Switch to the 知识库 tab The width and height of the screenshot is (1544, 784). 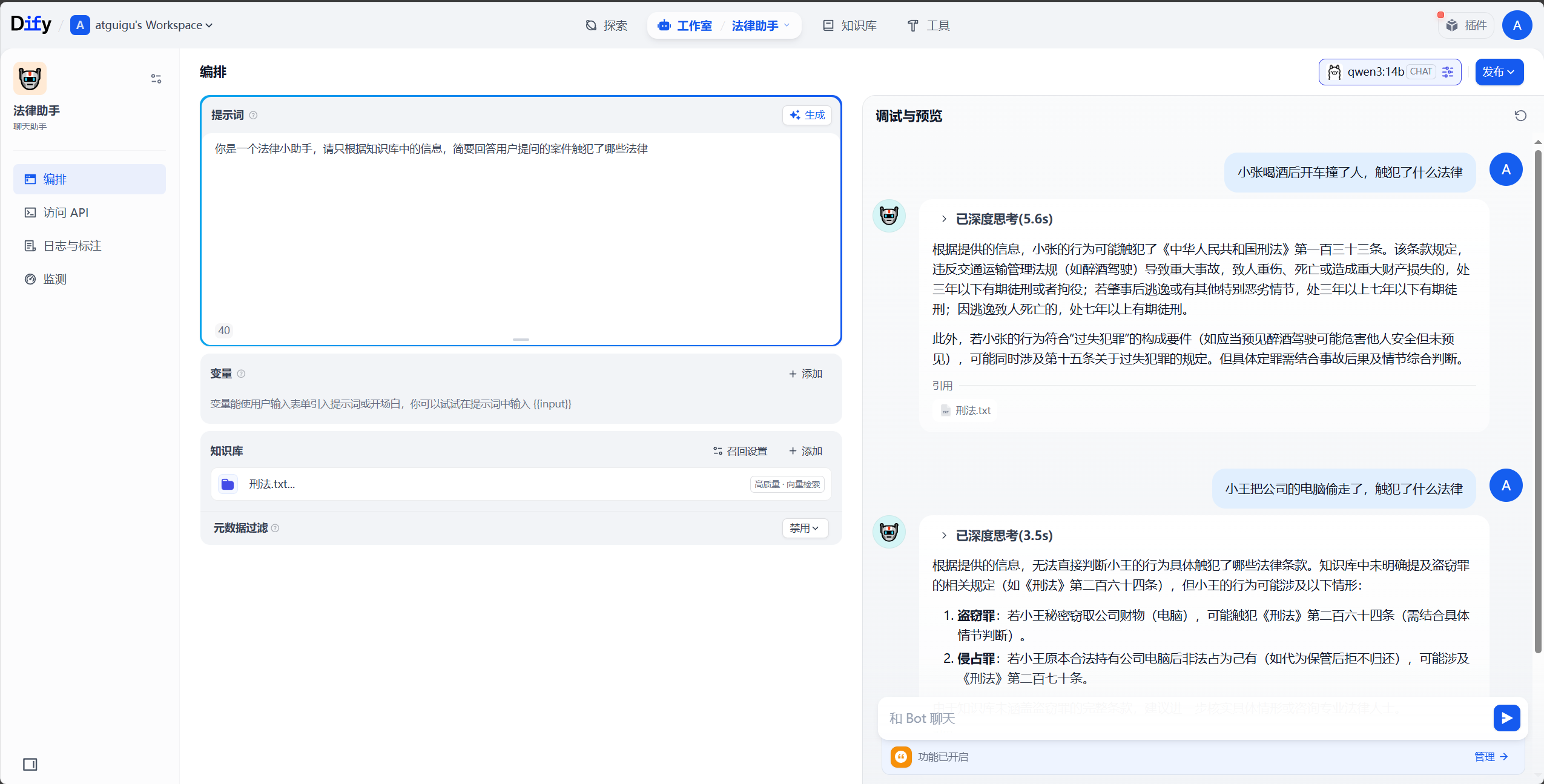click(850, 25)
